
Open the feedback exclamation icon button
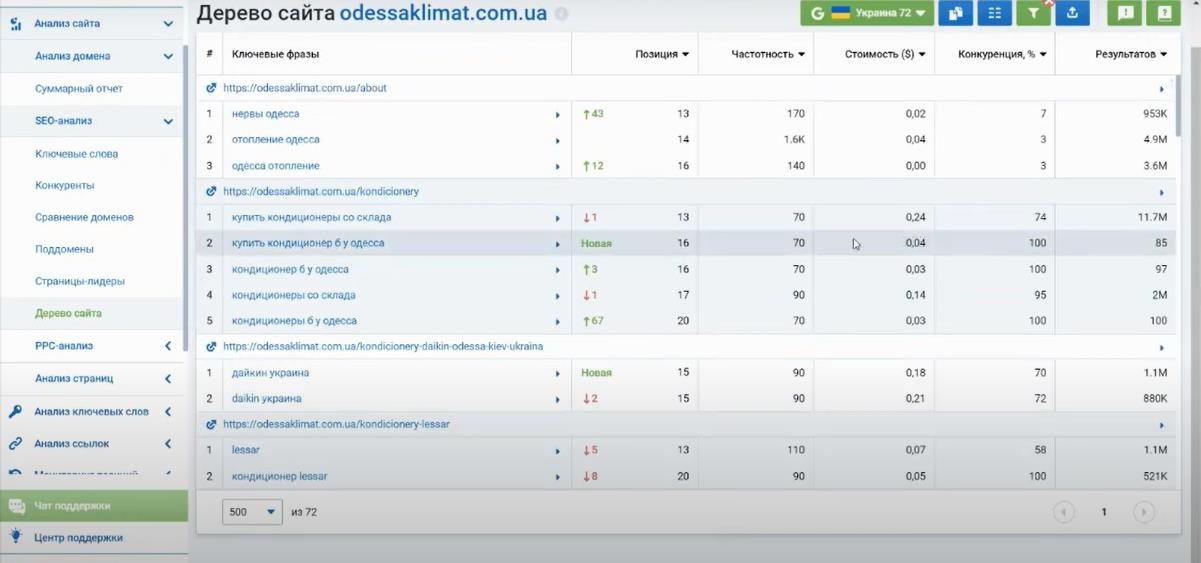[1125, 13]
